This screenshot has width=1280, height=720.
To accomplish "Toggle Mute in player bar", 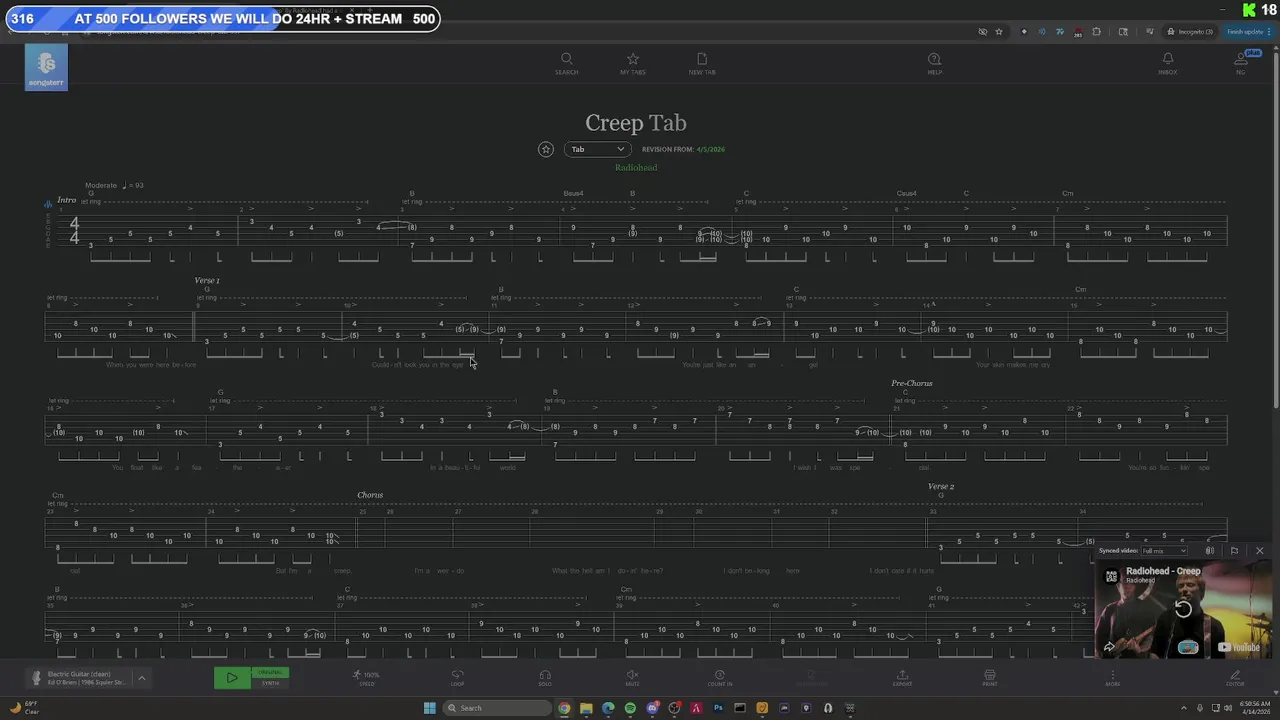I will (632, 678).
